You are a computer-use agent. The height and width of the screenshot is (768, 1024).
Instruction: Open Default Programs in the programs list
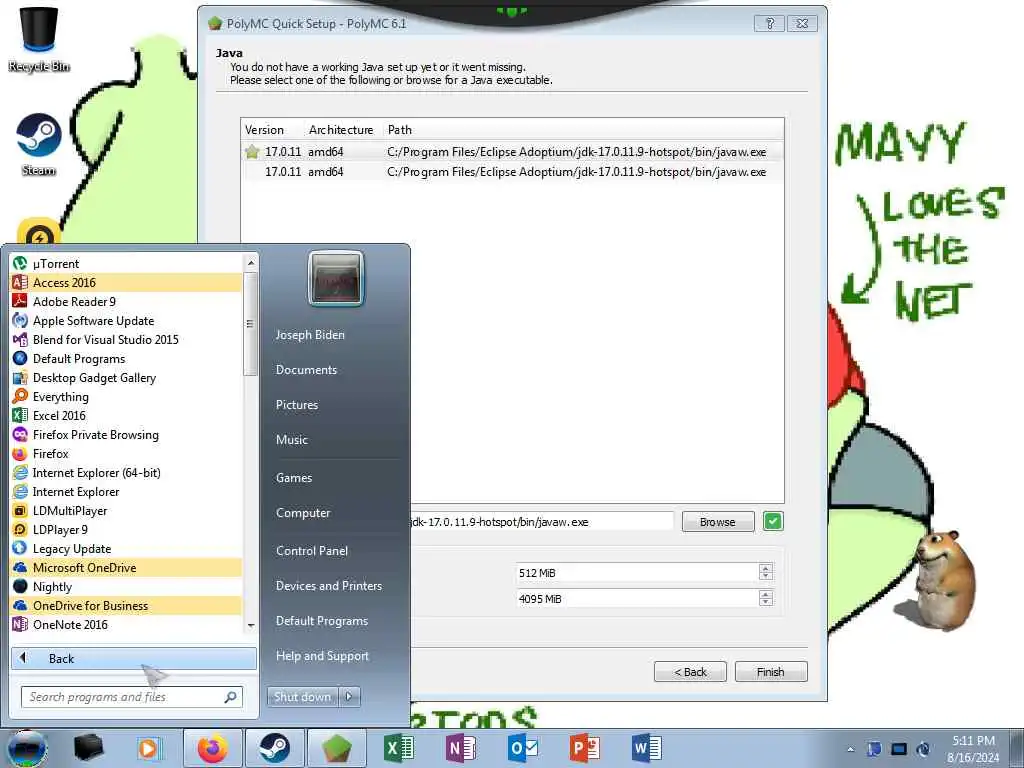[x=126, y=359]
